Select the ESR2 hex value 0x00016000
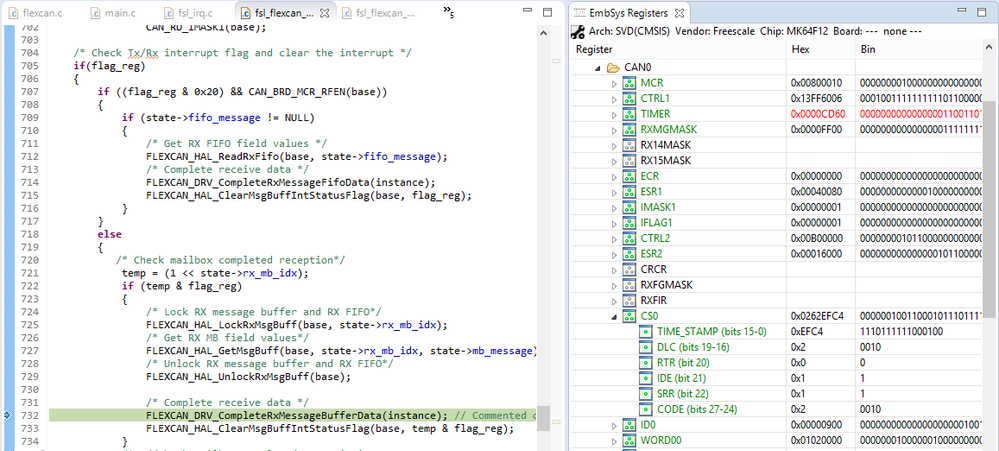The image size is (999, 451). pyautogui.click(x=816, y=254)
